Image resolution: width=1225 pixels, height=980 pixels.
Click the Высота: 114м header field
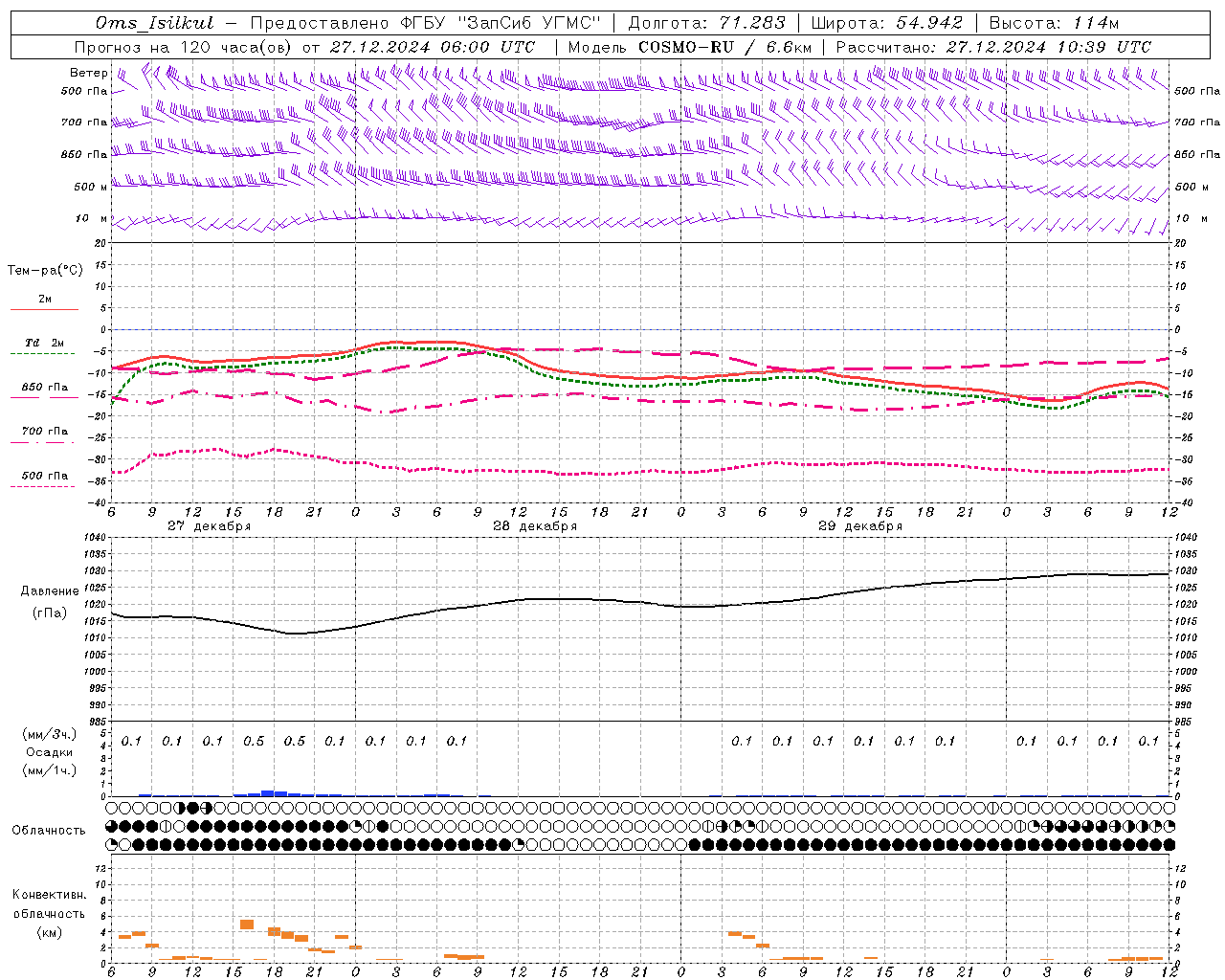[x=1054, y=23]
